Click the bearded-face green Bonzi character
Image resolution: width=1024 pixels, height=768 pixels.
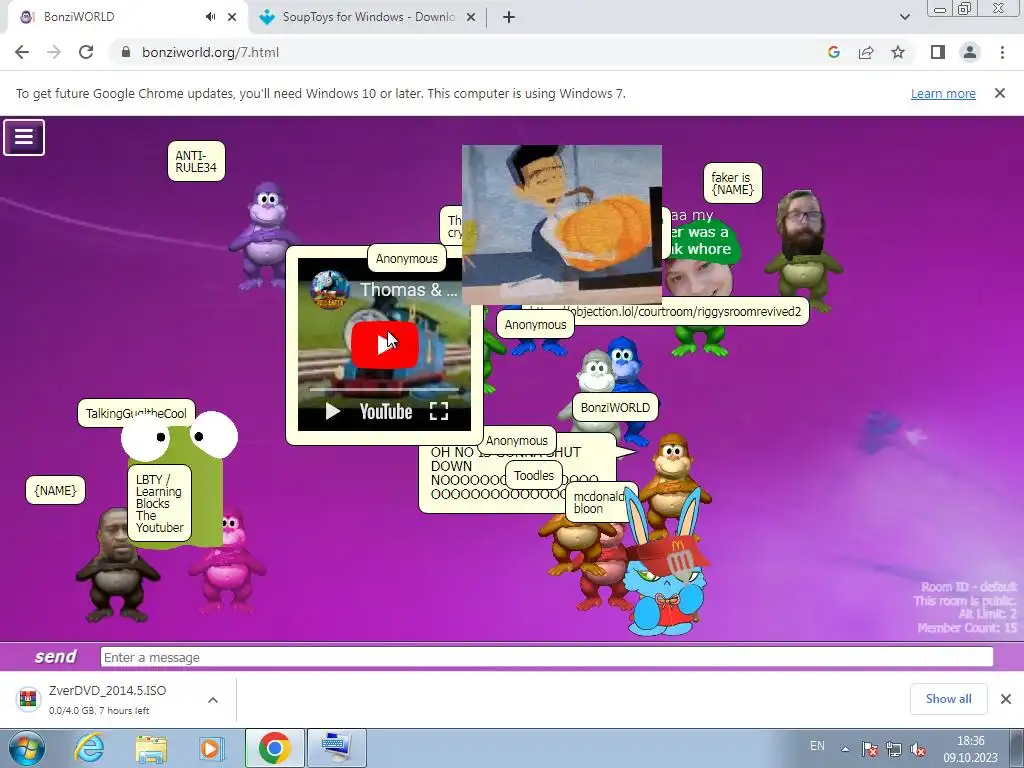[803, 251]
